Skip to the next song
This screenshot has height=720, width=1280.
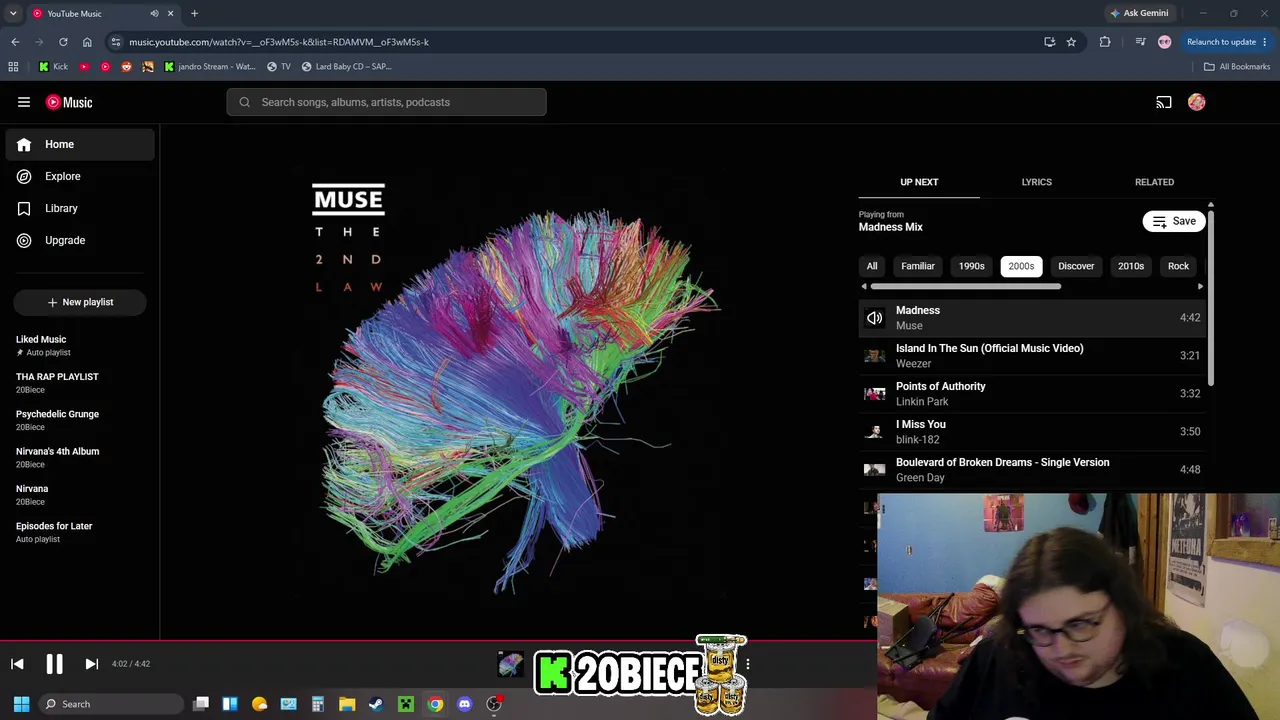(x=91, y=664)
